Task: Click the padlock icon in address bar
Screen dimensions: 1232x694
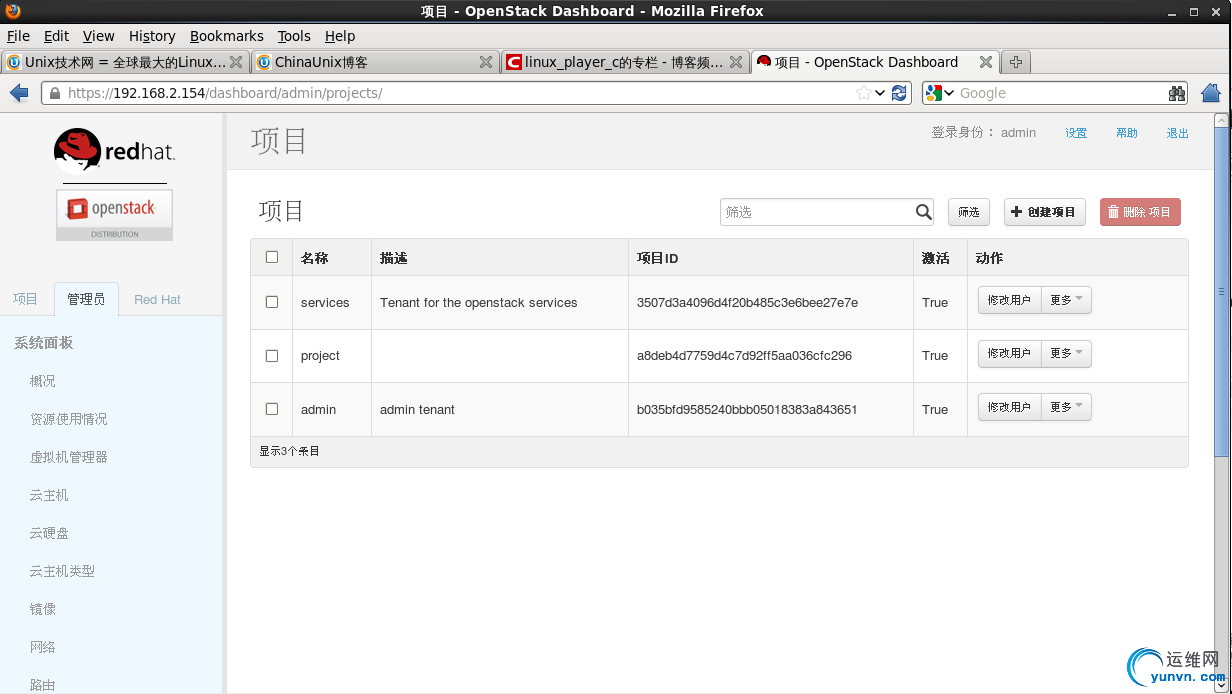Action: [x=53, y=93]
